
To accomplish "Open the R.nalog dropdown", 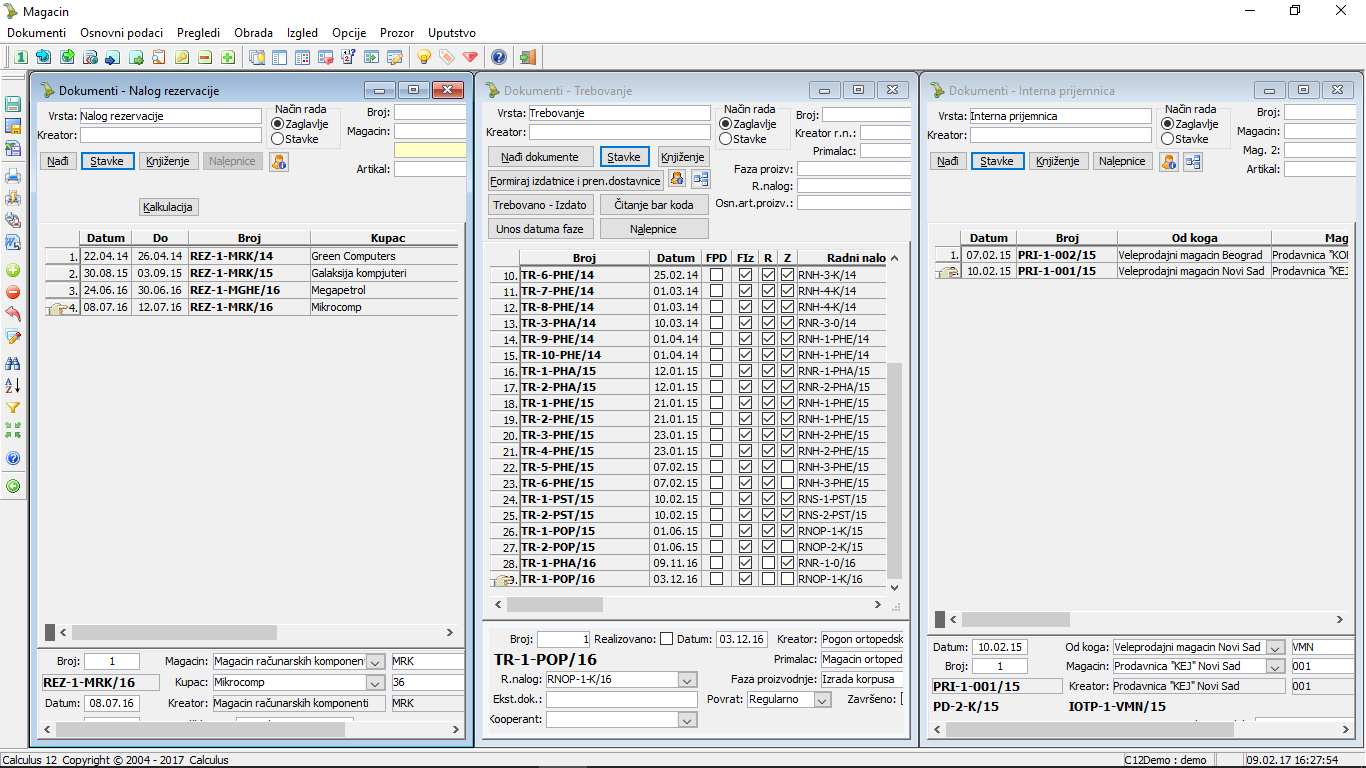I will coord(687,680).
